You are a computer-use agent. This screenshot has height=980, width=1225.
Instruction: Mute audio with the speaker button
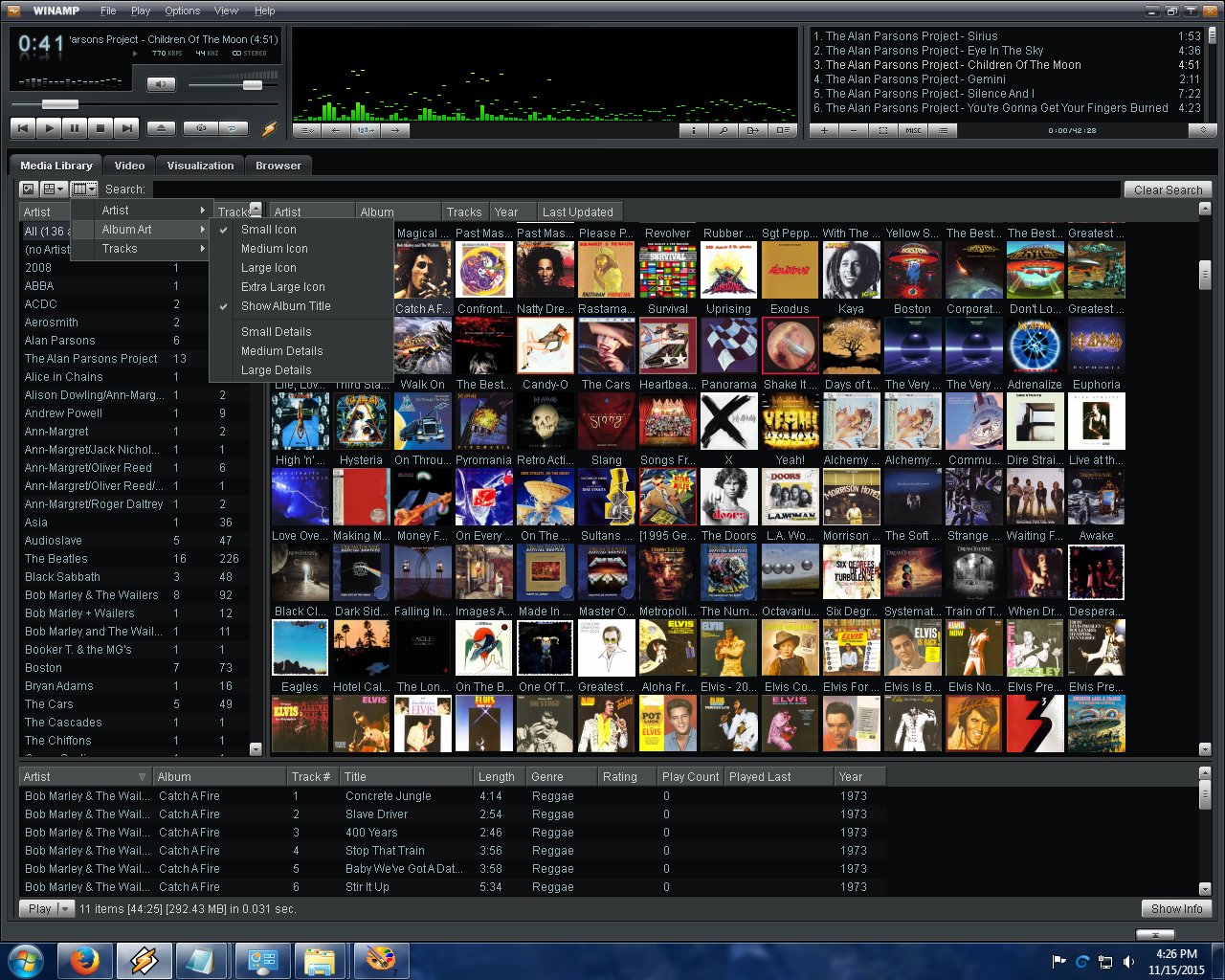tap(161, 84)
